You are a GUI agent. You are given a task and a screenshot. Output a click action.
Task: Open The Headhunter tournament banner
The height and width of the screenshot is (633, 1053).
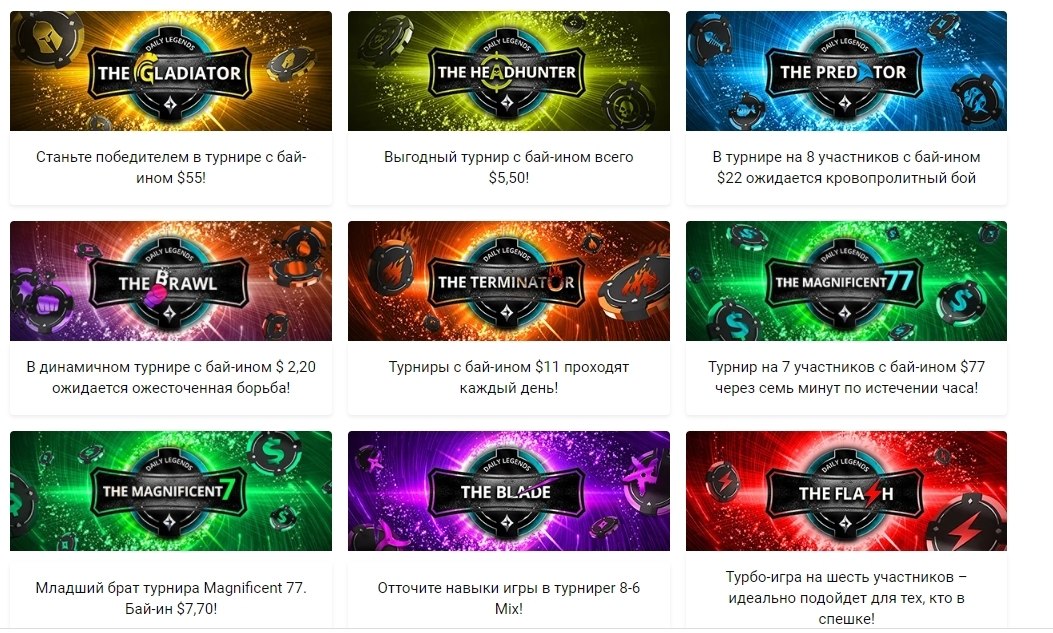(x=508, y=70)
